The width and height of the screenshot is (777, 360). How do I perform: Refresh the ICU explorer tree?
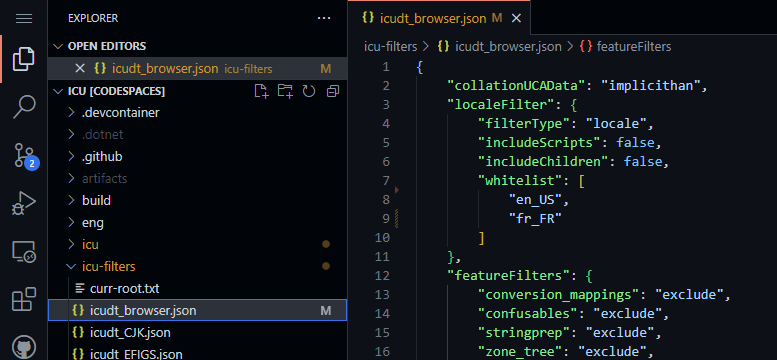tap(309, 91)
